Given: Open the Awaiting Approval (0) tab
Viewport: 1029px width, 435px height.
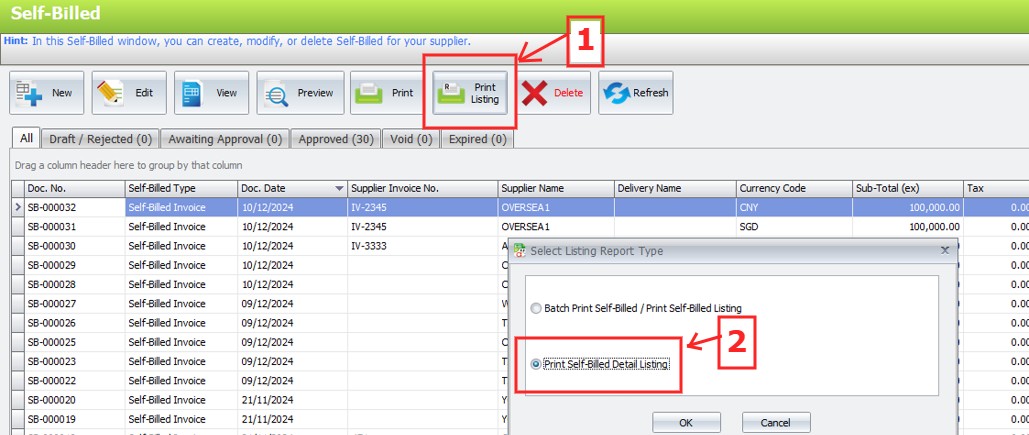Looking at the screenshot, I should coord(225,139).
